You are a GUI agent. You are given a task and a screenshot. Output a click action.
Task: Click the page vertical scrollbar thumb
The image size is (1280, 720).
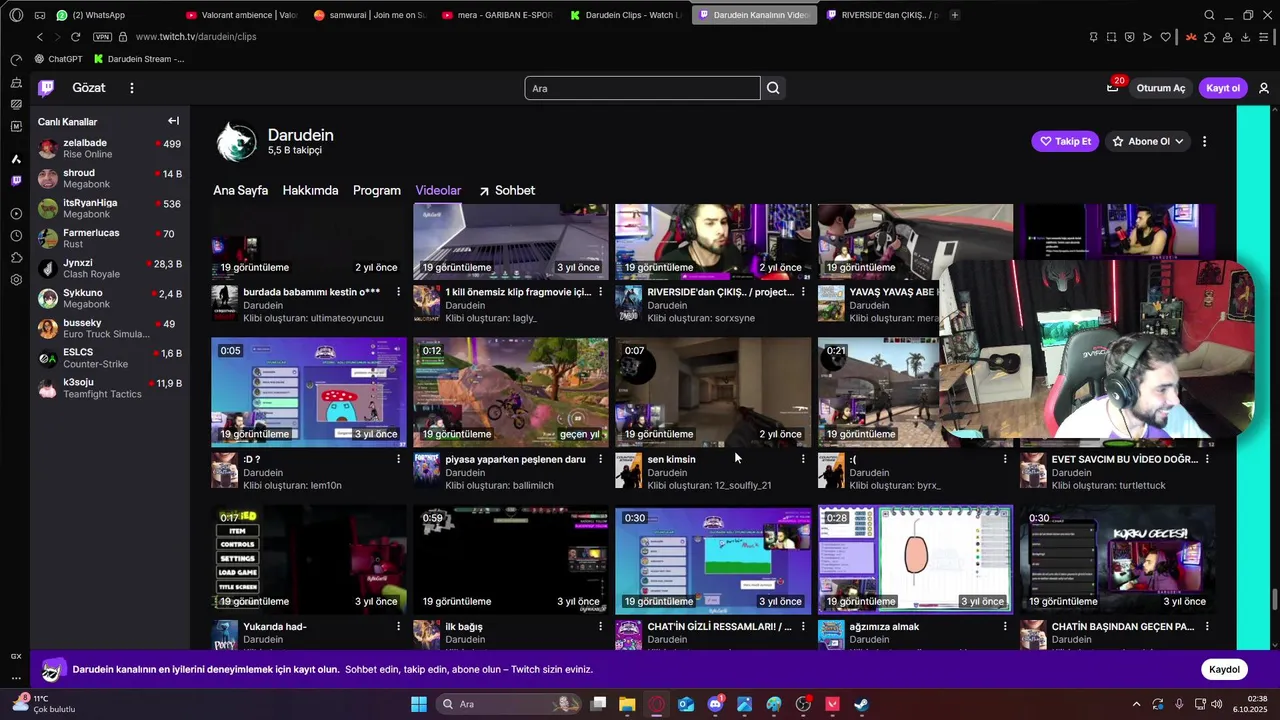coord(1274,598)
